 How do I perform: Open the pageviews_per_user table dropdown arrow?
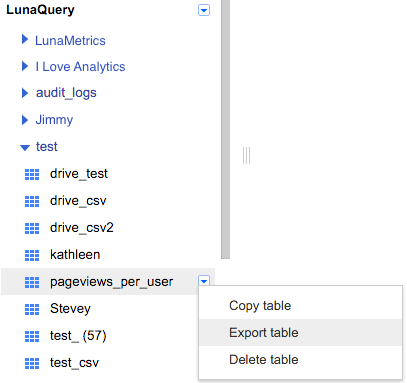(x=204, y=281)
